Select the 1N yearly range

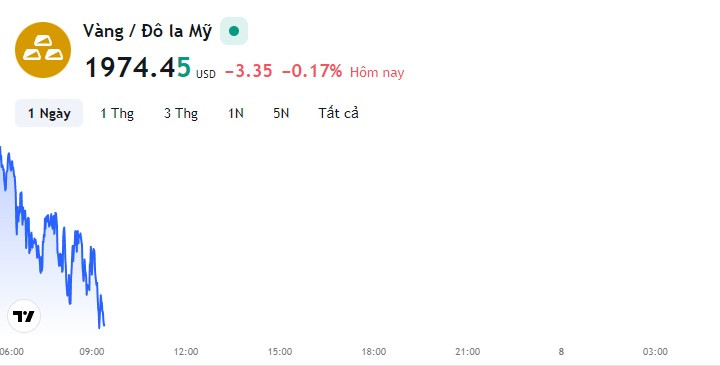tap(236, 113)
